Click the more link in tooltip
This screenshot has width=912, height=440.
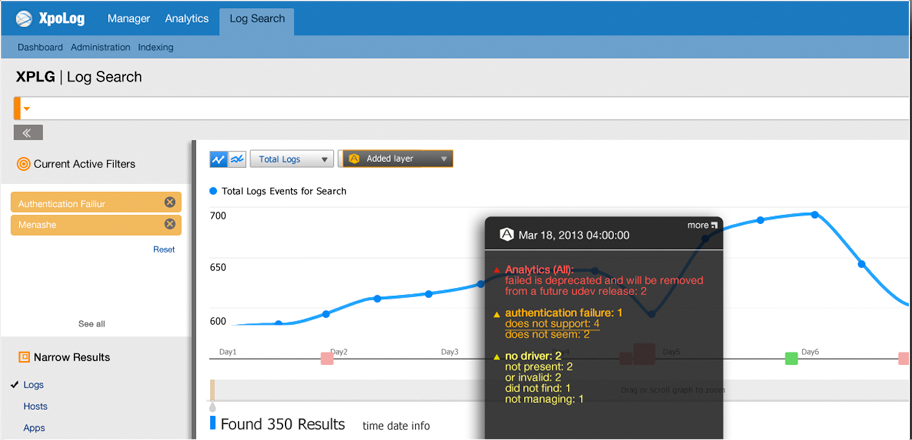(702, 225)
